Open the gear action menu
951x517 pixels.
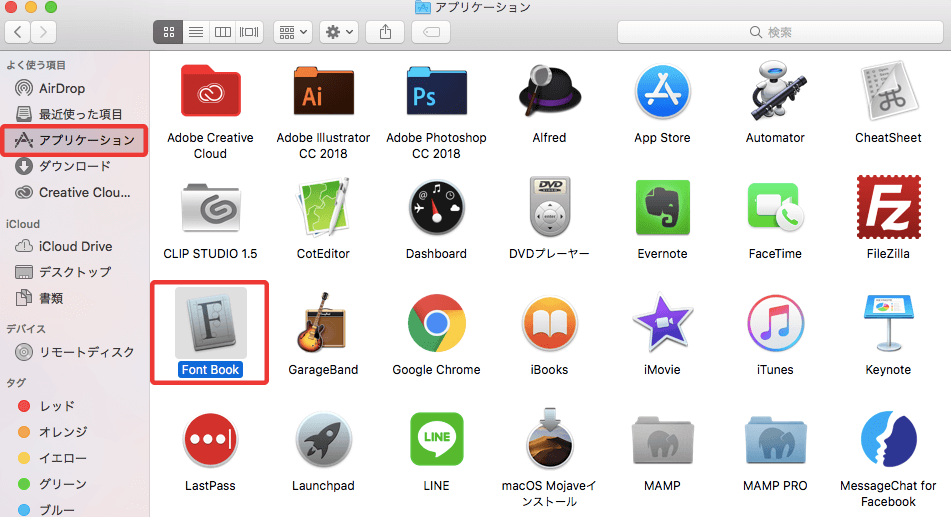click(x=338, y=32)
